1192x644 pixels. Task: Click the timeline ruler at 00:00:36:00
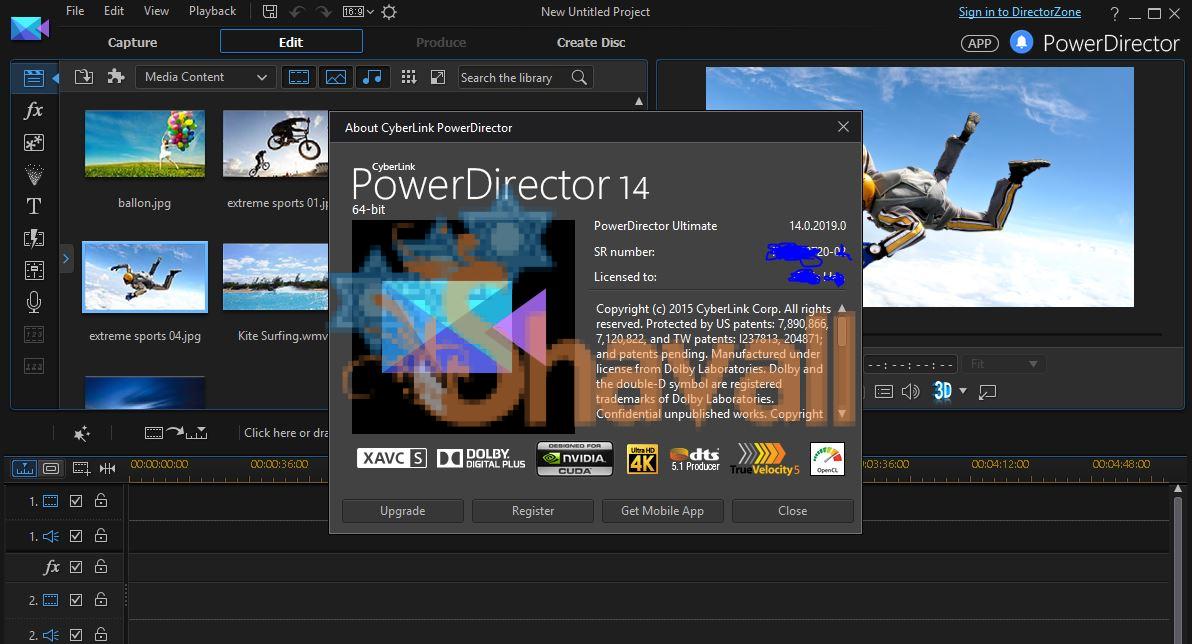279,465
